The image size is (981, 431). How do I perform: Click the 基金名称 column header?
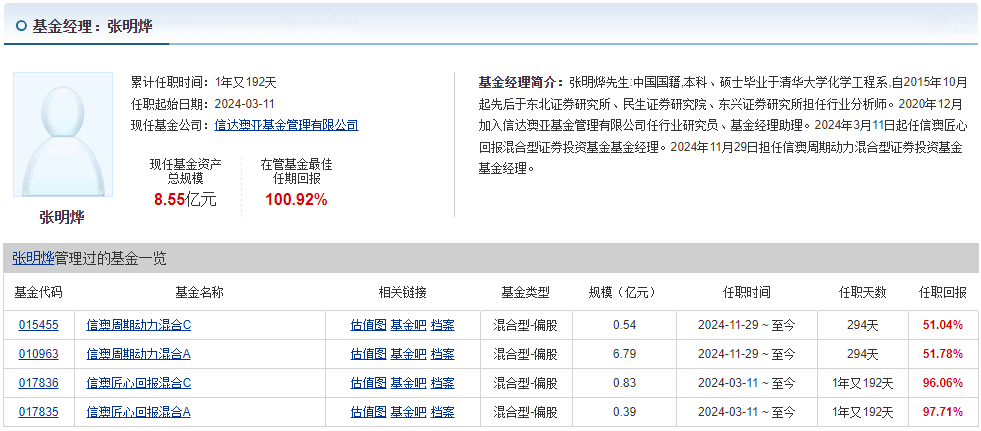click(200, 292)
